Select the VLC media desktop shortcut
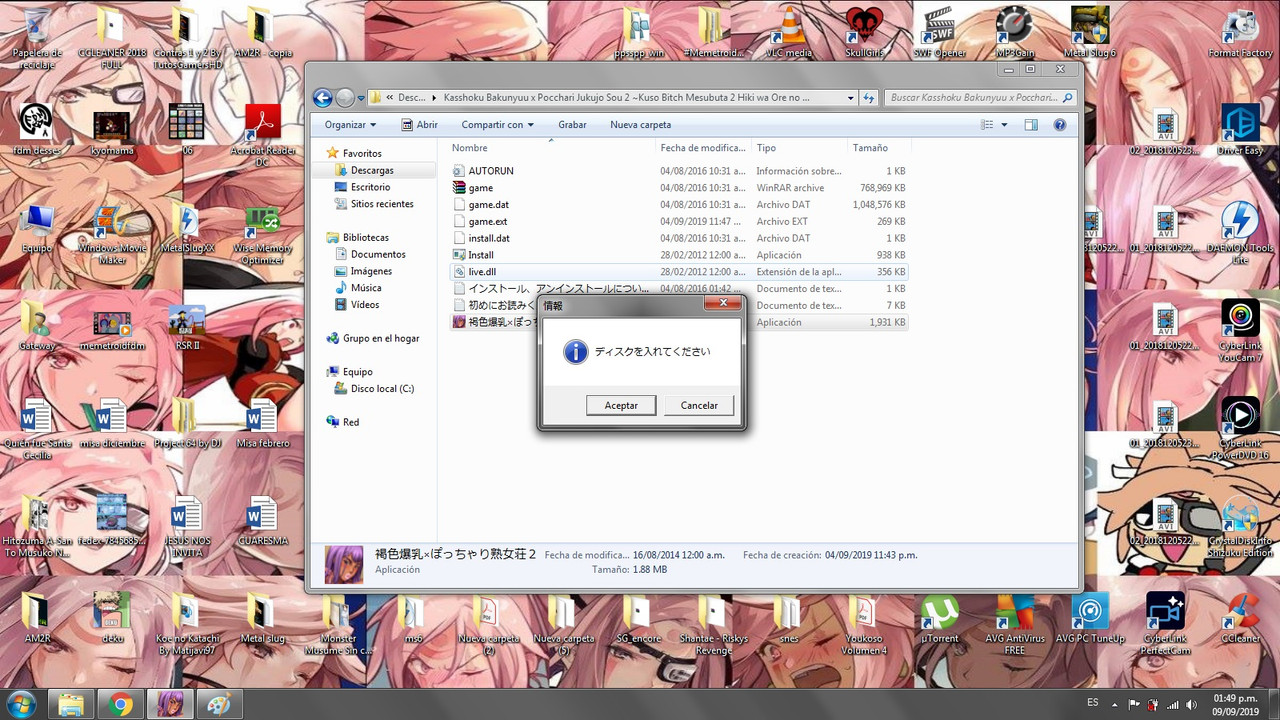Viewport: 1280px width, 720px height. tap(788, 32)
